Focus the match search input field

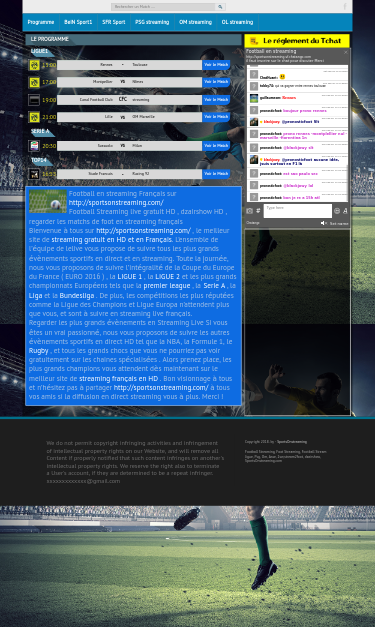[x=163, y=7]
